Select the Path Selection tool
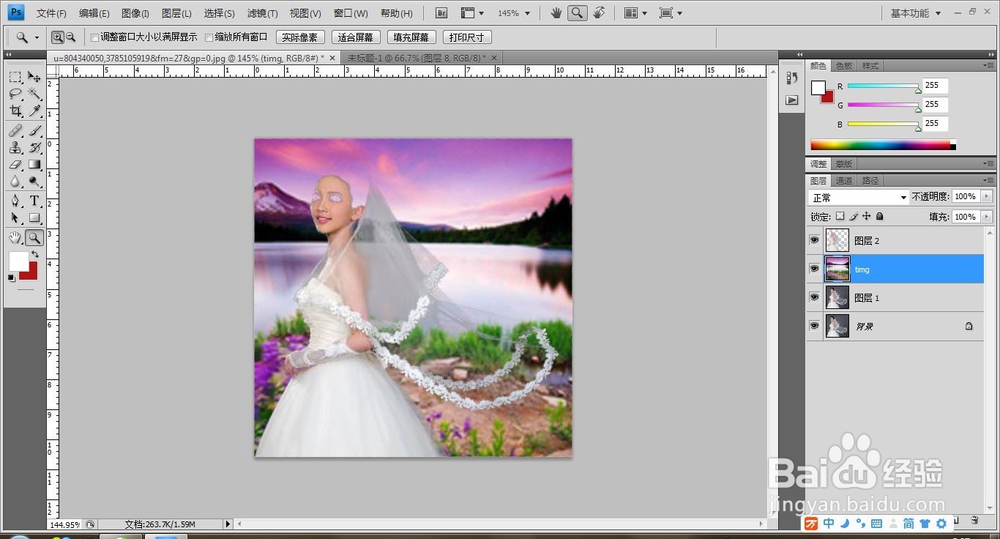Screen dimensions: 1000x539 [15, 218]
